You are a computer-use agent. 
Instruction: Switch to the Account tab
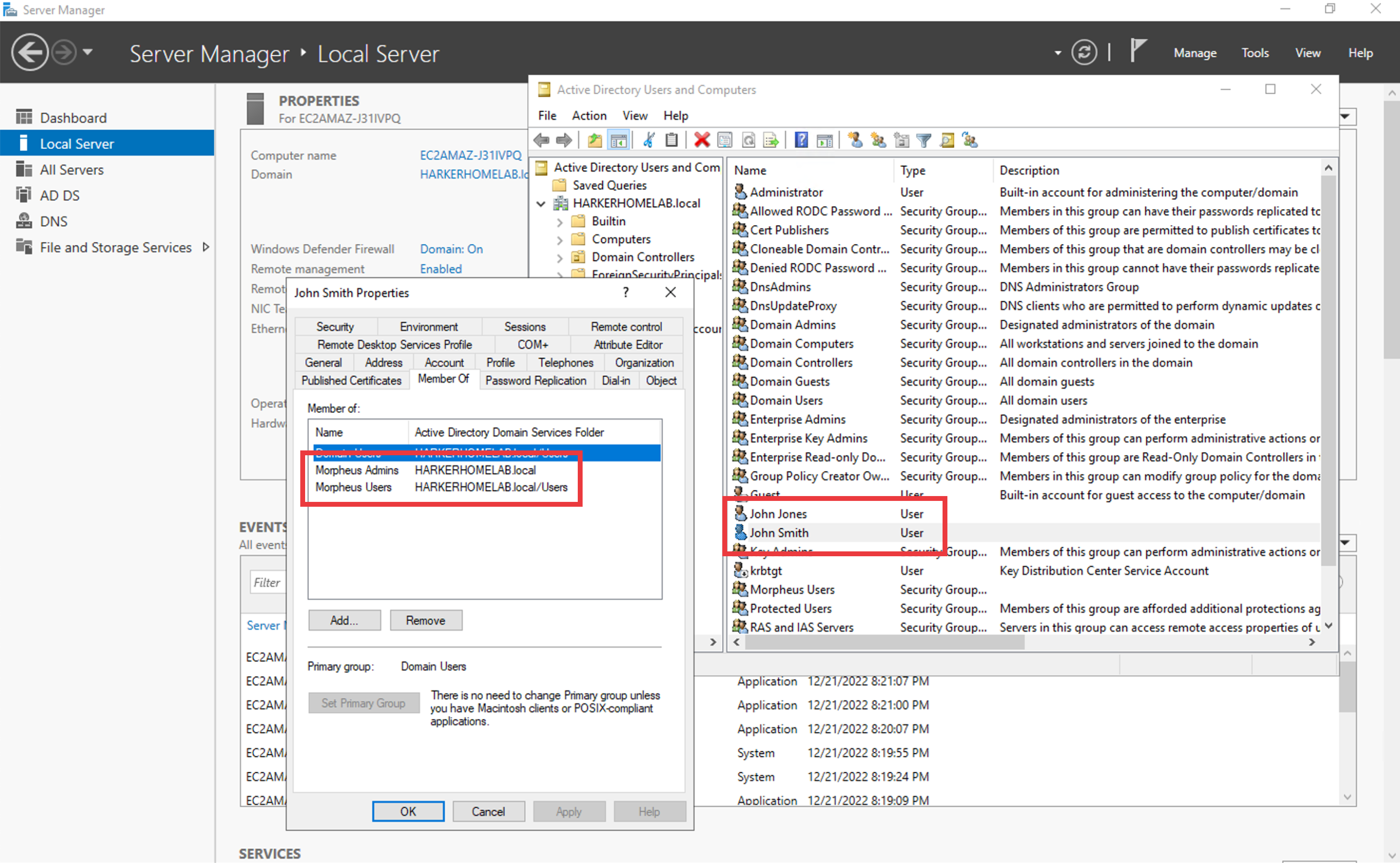pyautogui.click(x=444, y=363)
